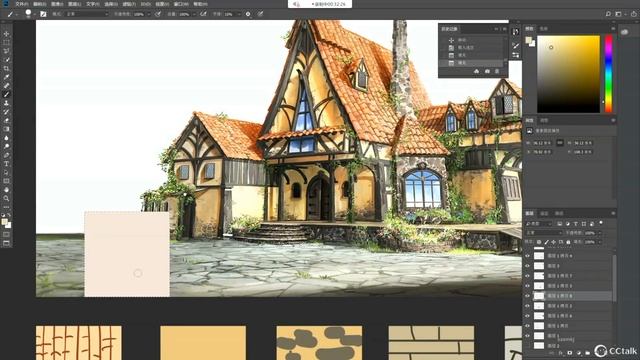Open the layer opacity dropdown arrow

[600, 233]
